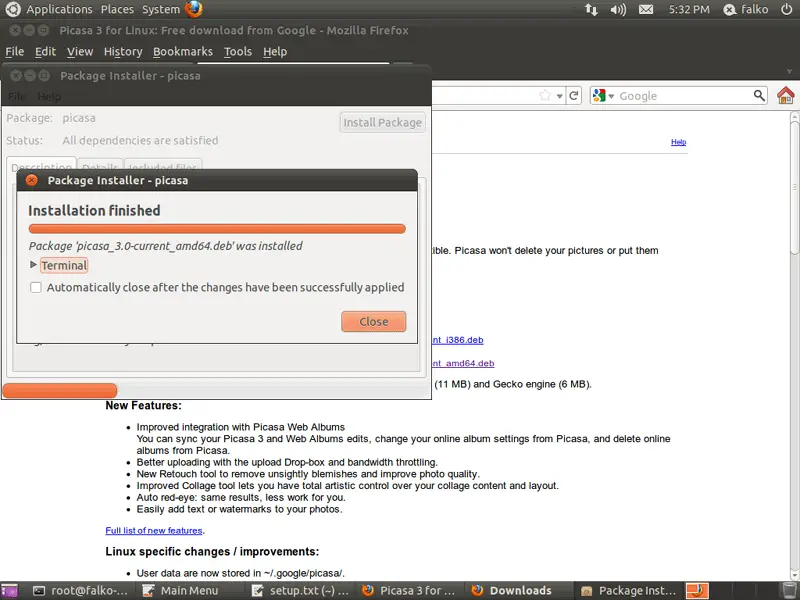The image size is (800, 600).
Task: Open the Help link on the web page
Action: click(x=678, y=142)
